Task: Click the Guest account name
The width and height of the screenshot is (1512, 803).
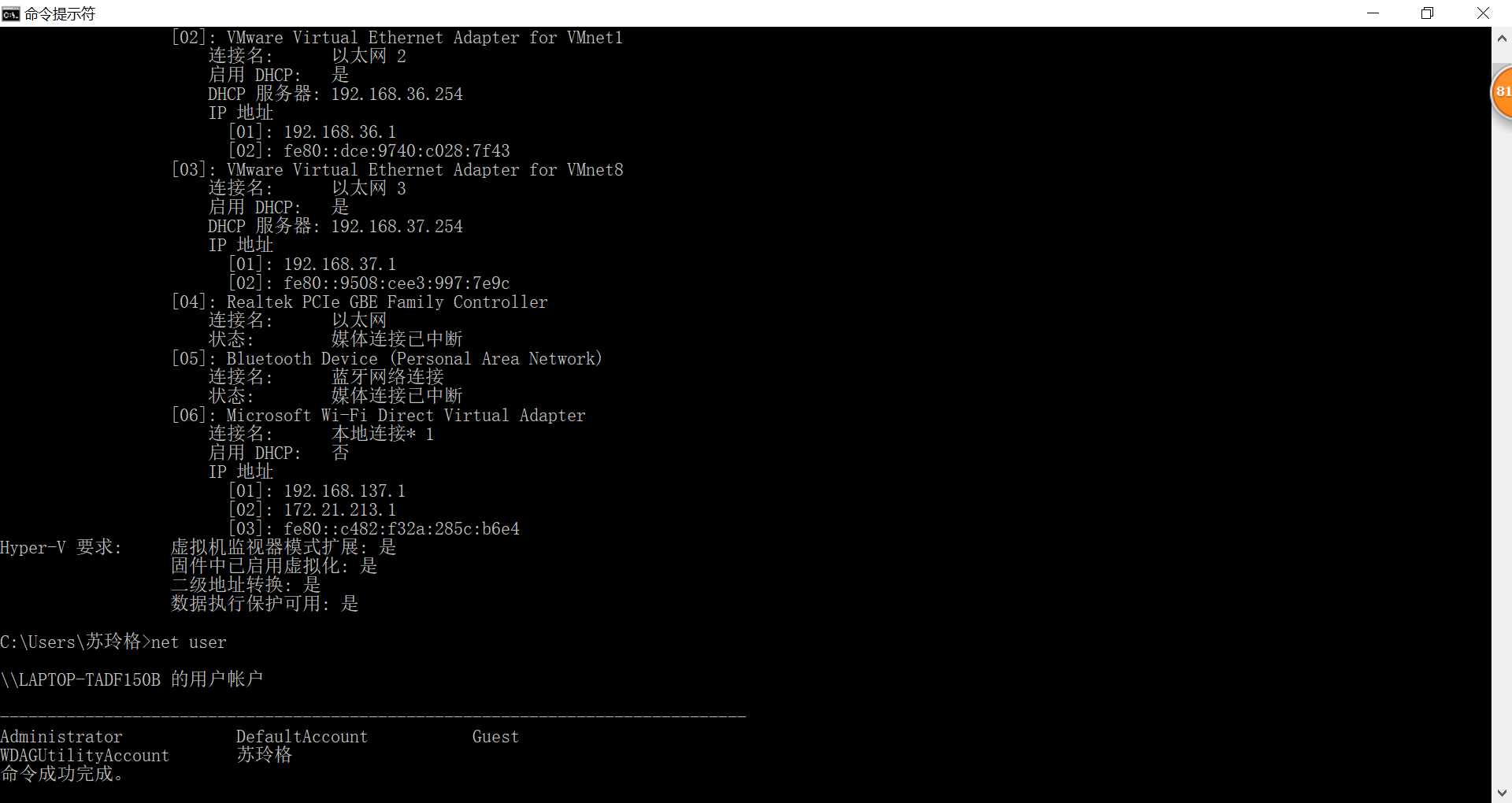Action: (x=495, y=737)
